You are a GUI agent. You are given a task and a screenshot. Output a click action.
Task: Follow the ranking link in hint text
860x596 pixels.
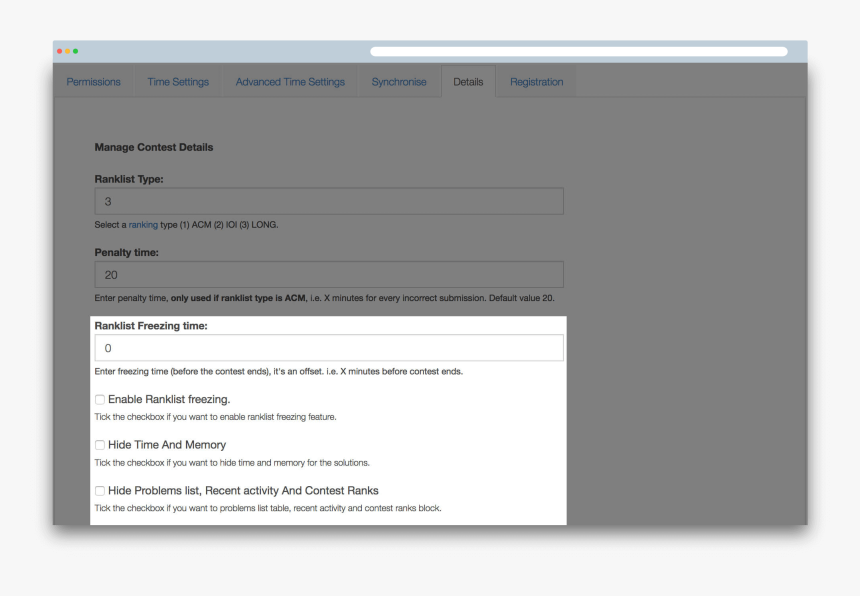tap(143, 225)
